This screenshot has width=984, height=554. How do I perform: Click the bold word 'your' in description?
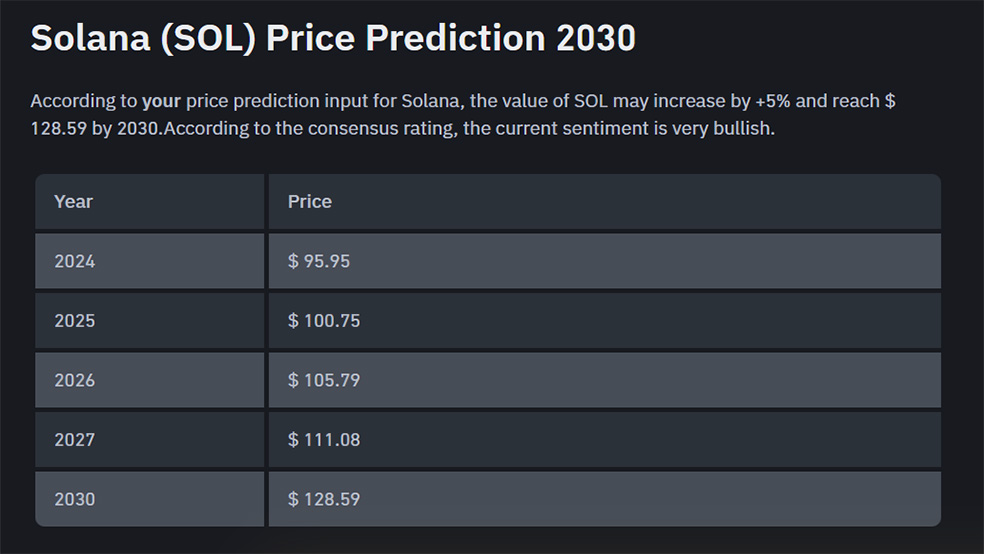tap(161, 101)
